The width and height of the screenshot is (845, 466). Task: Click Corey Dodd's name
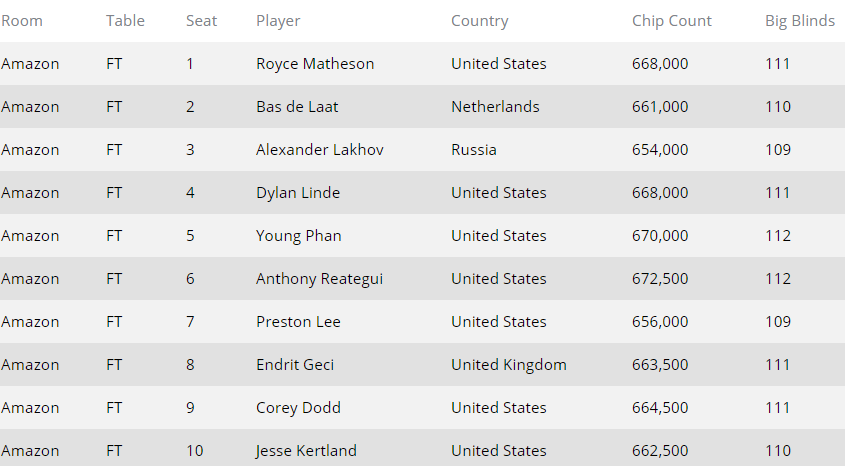pyautogui.click(x=298, y=408)
